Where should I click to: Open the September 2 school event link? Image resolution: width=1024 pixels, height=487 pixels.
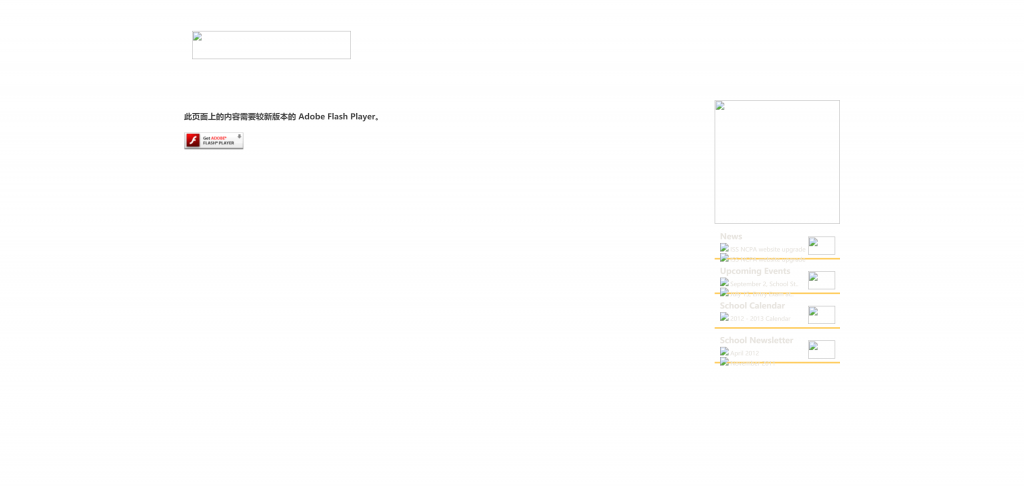coord(764,284)
